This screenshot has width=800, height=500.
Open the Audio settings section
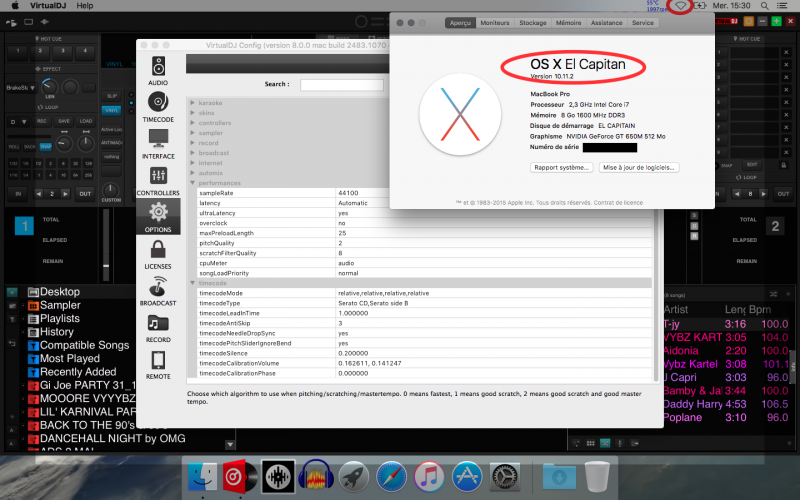click(x=158, y=72)
